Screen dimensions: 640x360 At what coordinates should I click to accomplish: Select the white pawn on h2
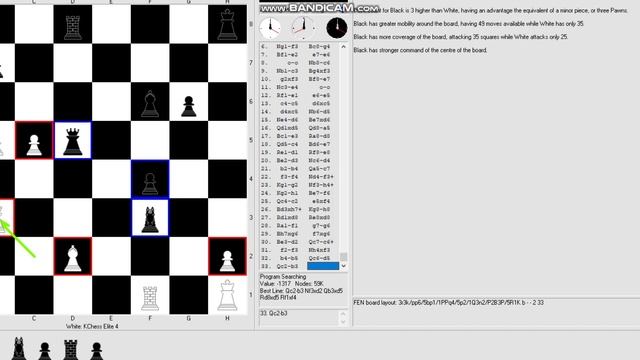(x=227, y=261)
